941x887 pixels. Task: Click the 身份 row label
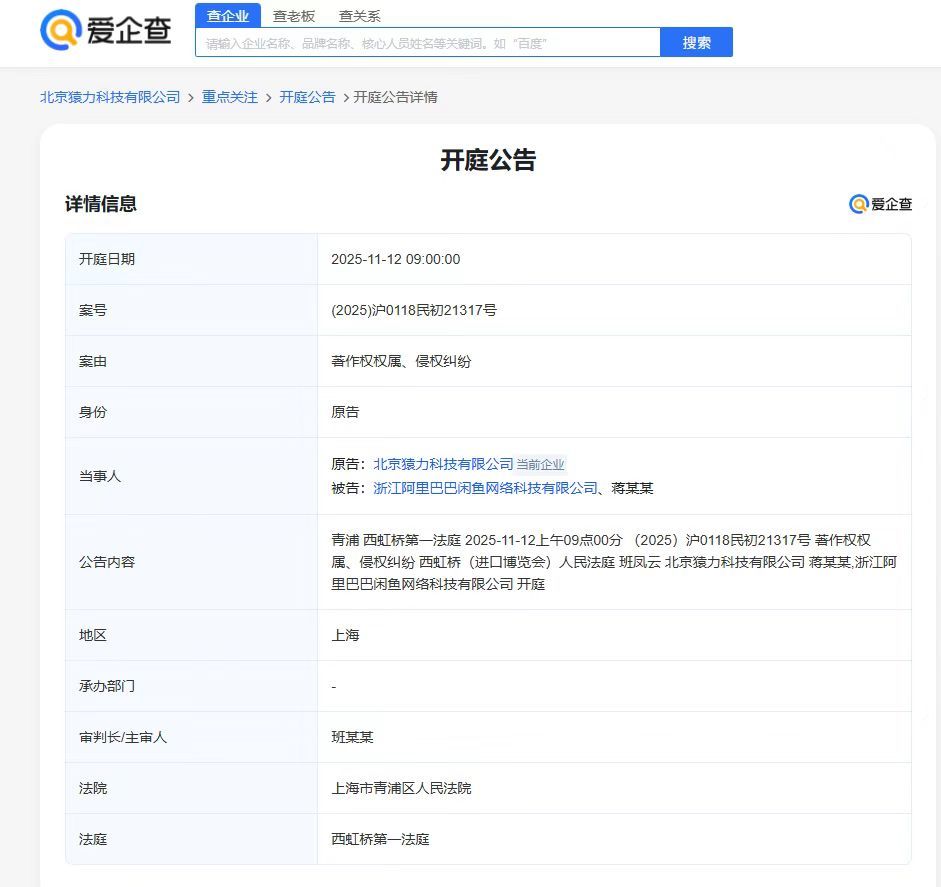[93, 412]
